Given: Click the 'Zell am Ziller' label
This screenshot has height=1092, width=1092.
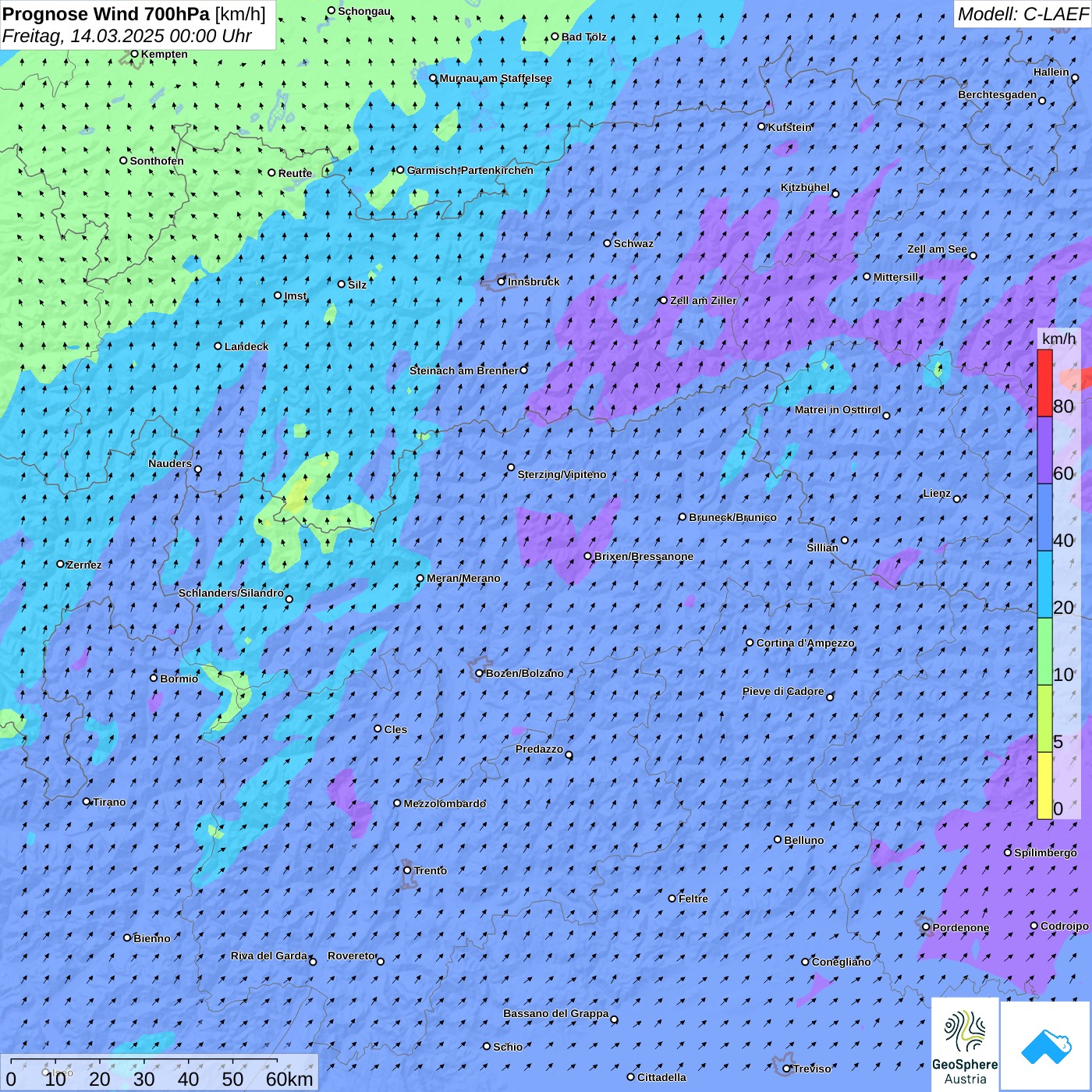Looking at the screenshot, I should pos(704,300).
